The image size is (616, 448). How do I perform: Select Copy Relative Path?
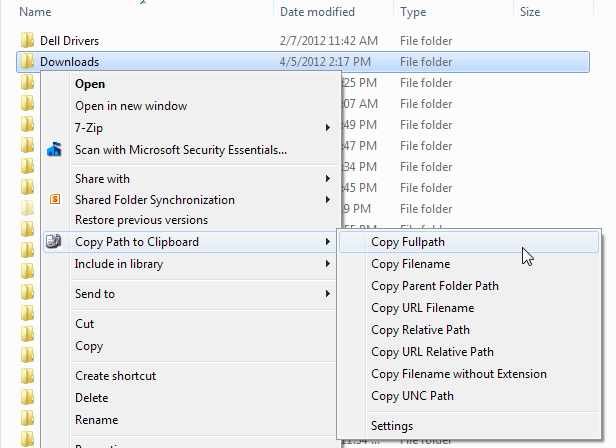coord(420,330)
